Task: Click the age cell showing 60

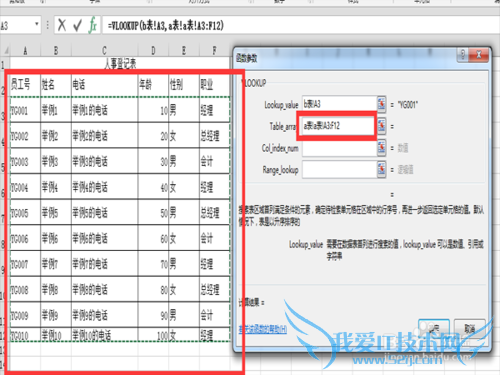Action: click(x=153, y=238)
